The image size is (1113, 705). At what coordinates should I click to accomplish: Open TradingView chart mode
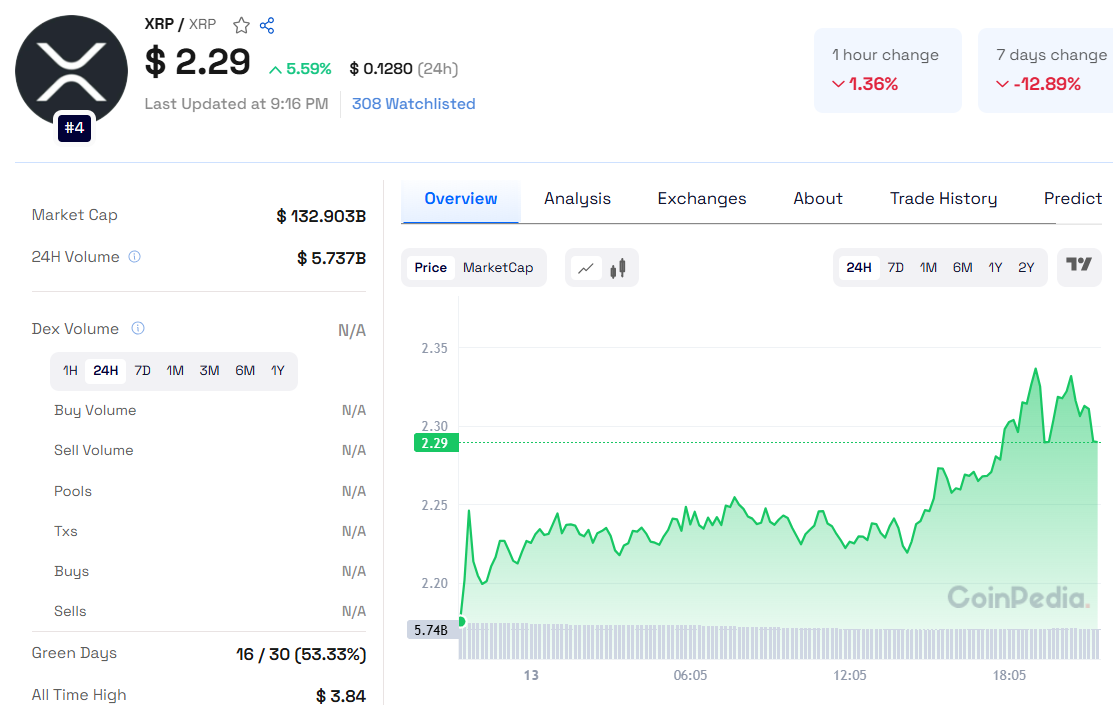tap(1079, 266)
